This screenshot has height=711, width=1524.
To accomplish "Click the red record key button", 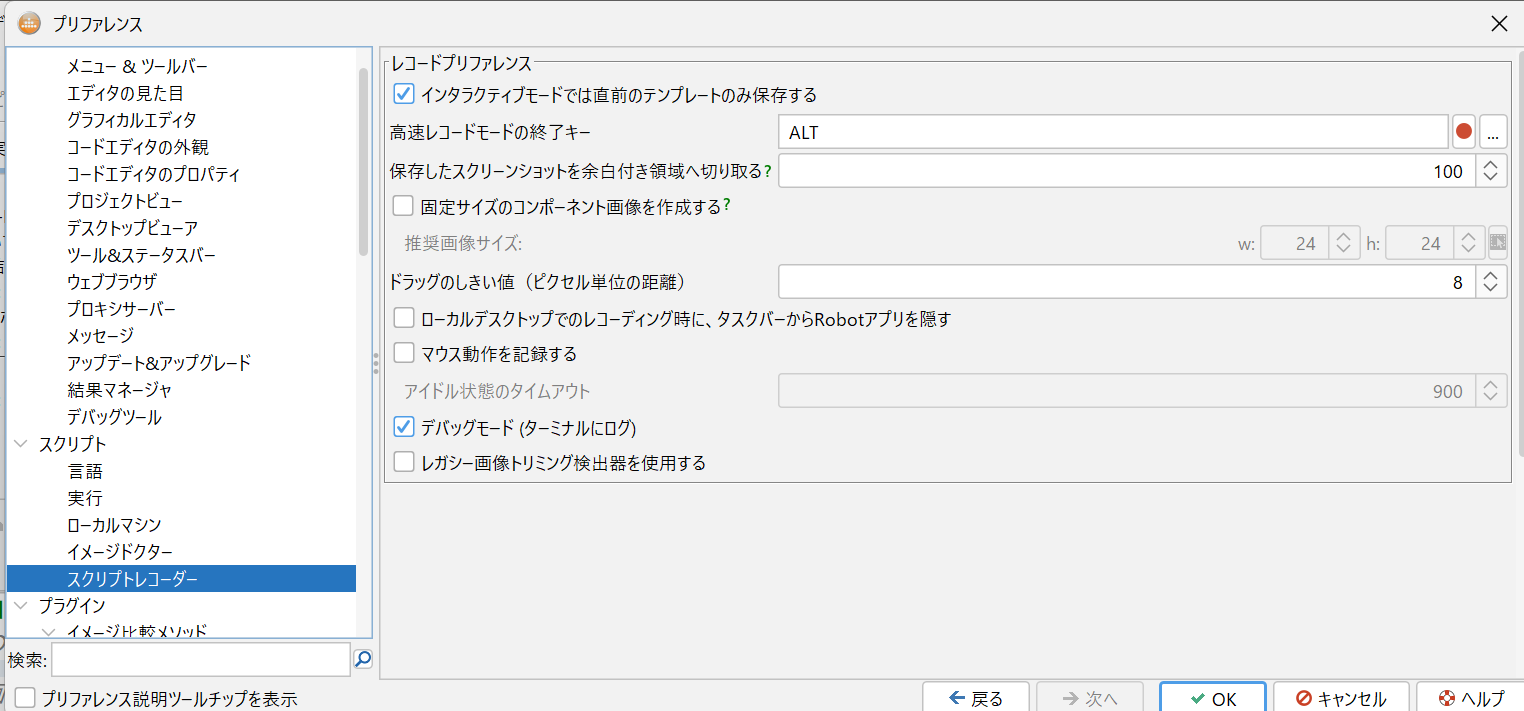I will coord(1464,132).
